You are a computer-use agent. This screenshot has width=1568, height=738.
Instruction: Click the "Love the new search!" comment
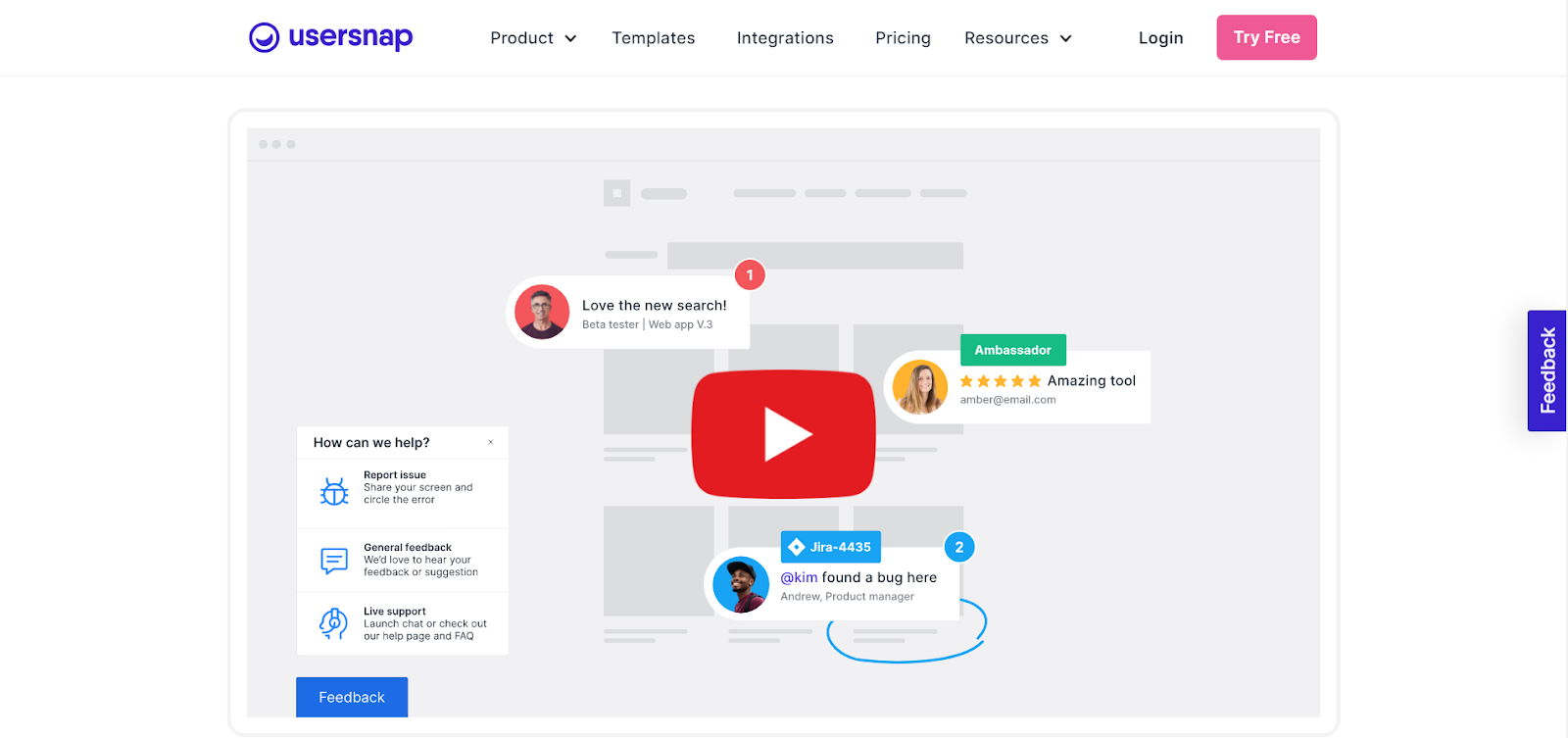(655, 306)
